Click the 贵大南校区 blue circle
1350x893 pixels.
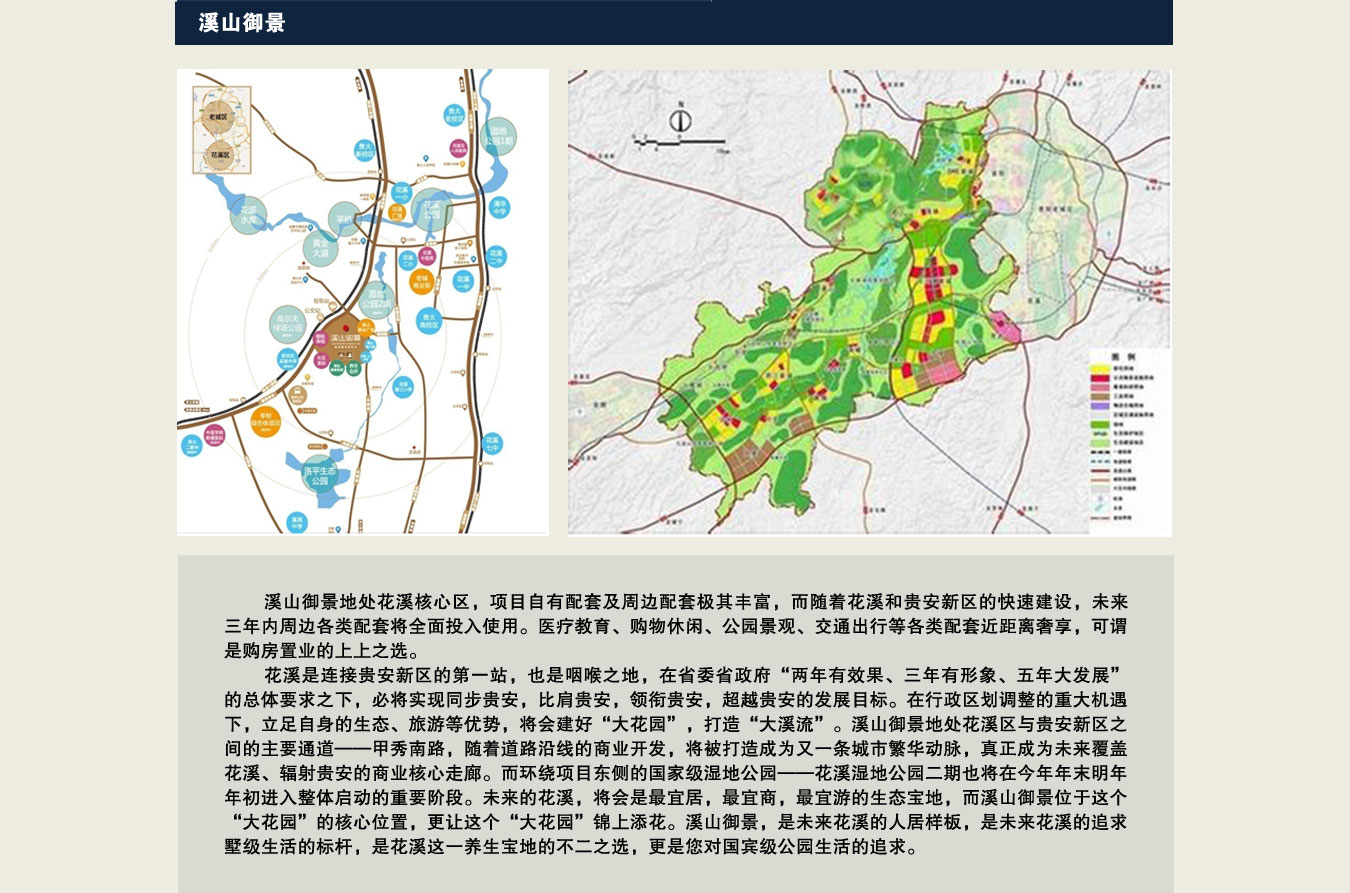(428, 320)
